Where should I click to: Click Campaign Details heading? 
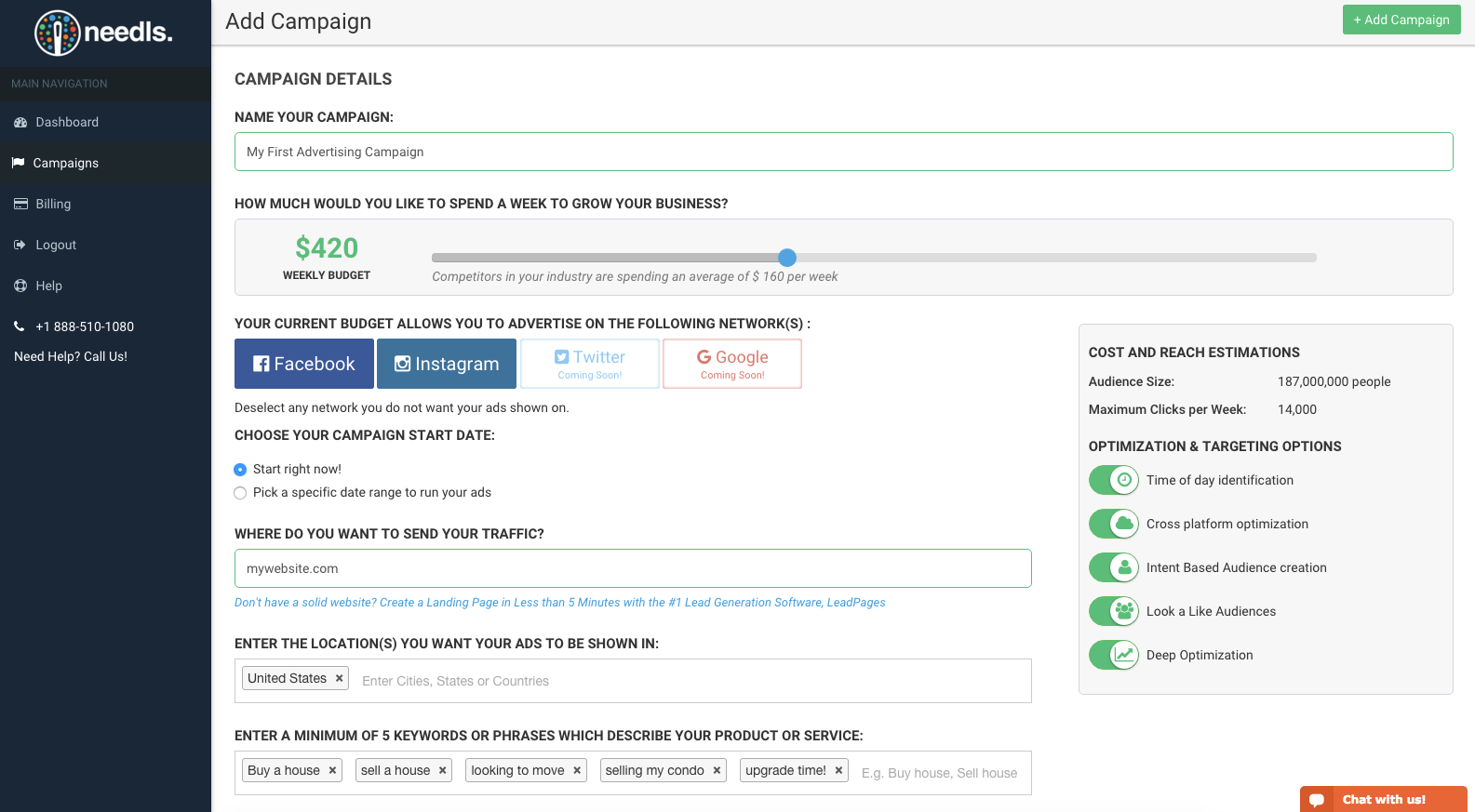(x=314, y=79)
